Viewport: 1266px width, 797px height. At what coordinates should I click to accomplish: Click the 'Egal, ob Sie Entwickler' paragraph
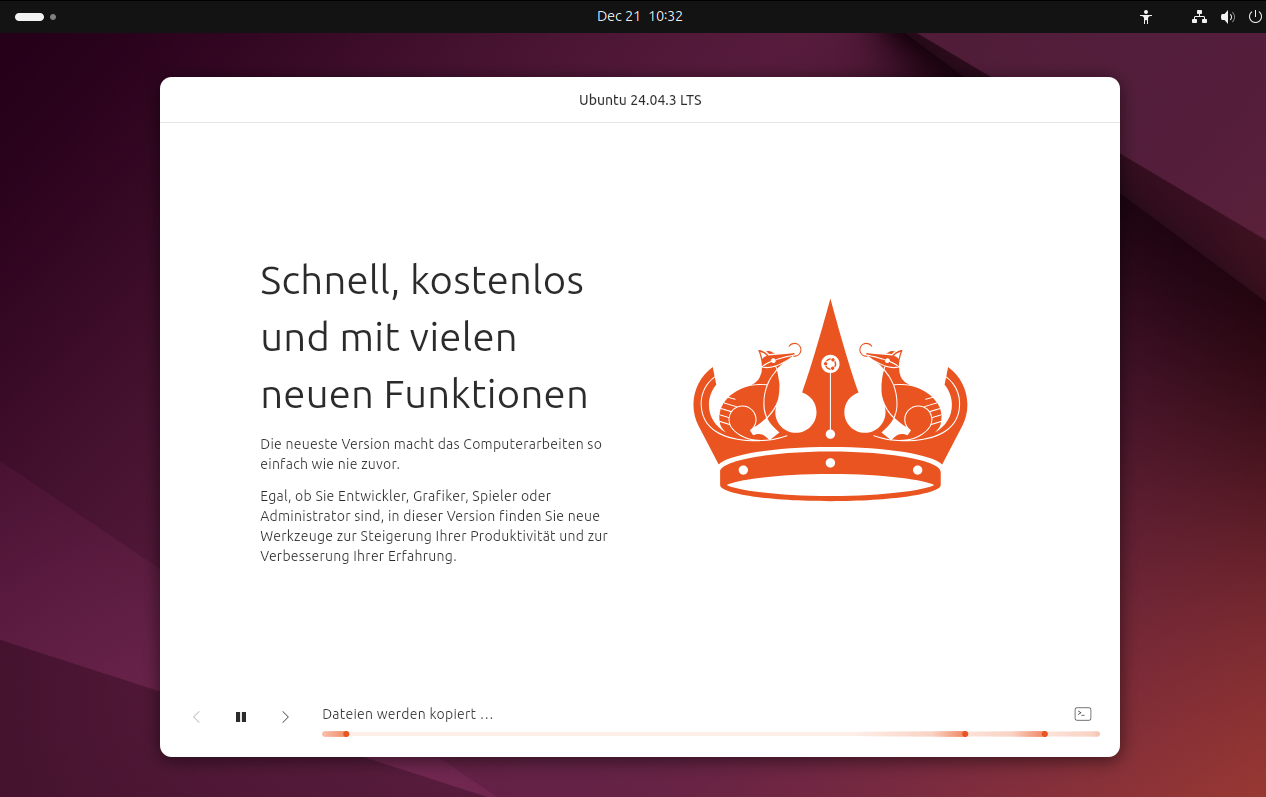[x=433, y=525]
